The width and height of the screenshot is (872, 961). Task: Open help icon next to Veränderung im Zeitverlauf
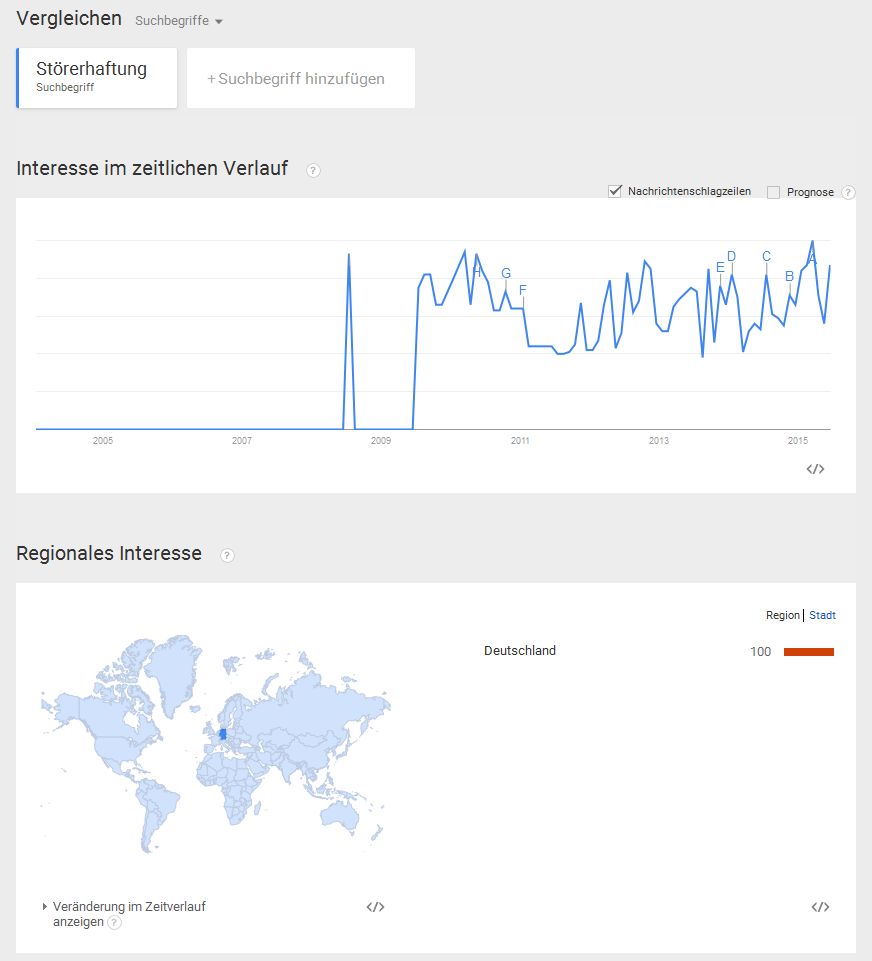tap(114, 922)
